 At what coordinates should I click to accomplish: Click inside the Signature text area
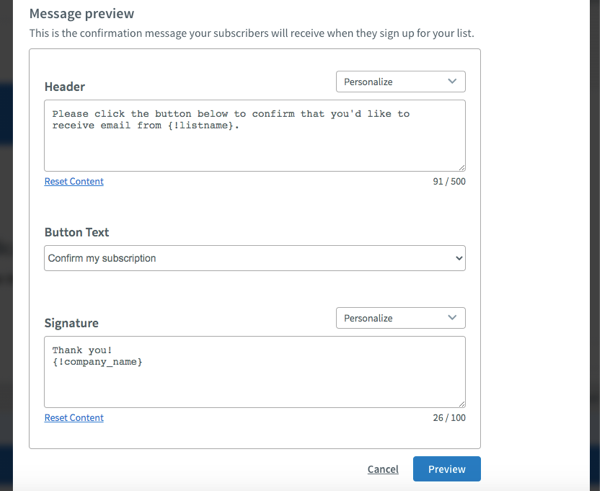255,372
